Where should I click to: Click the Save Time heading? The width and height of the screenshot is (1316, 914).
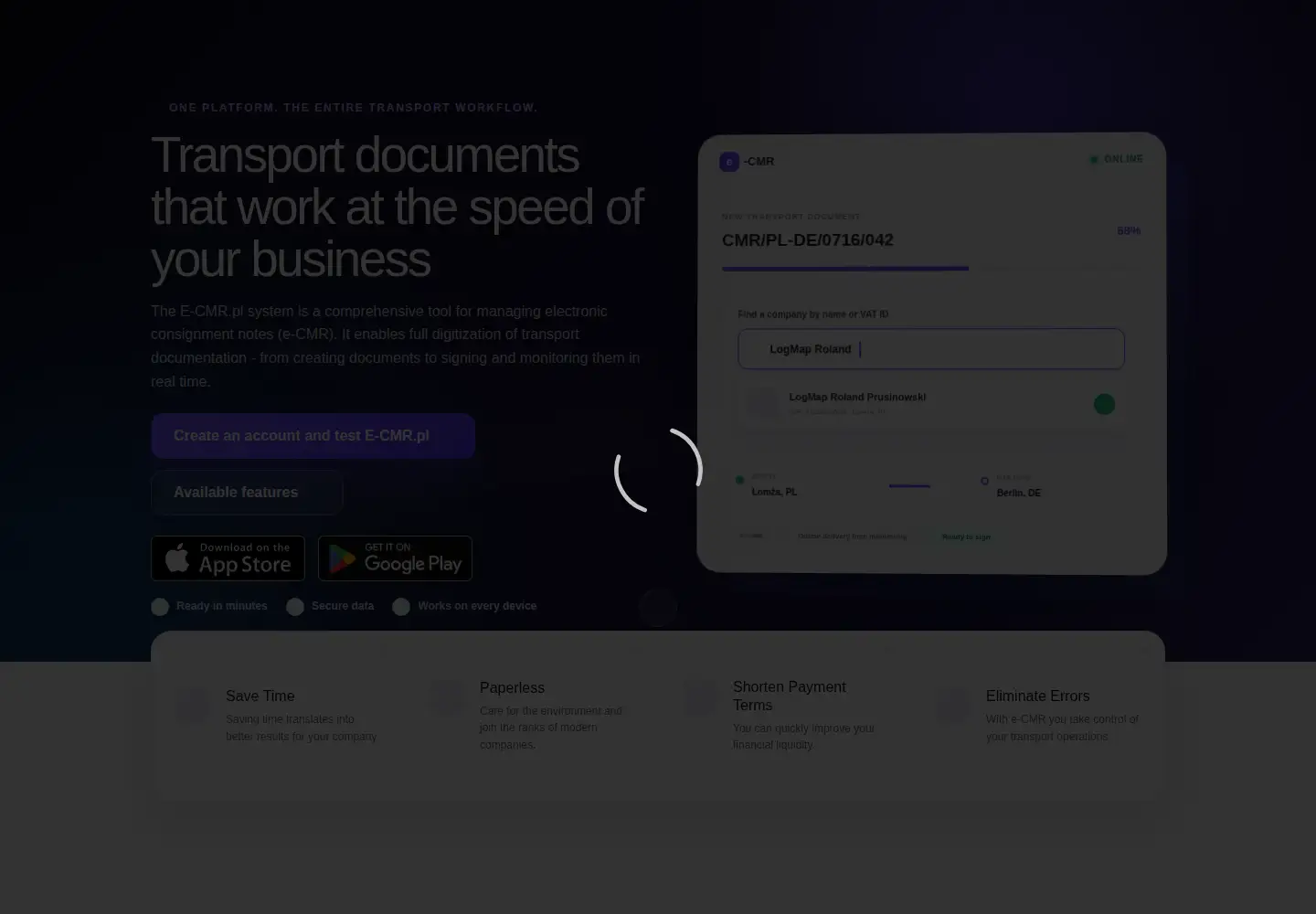click(260, 696)
